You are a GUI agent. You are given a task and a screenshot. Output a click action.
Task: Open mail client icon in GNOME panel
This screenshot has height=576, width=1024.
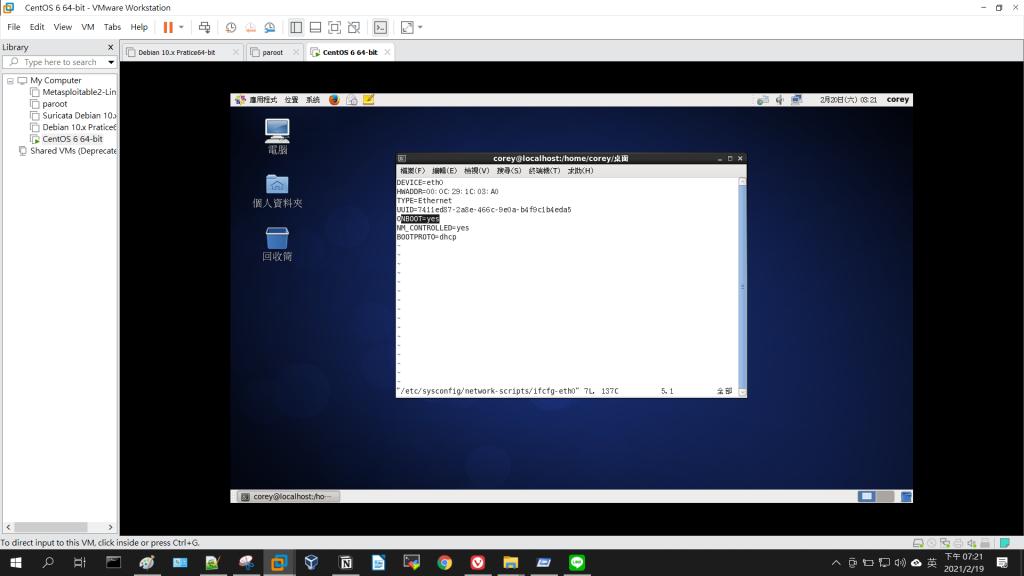pos(351,100)
